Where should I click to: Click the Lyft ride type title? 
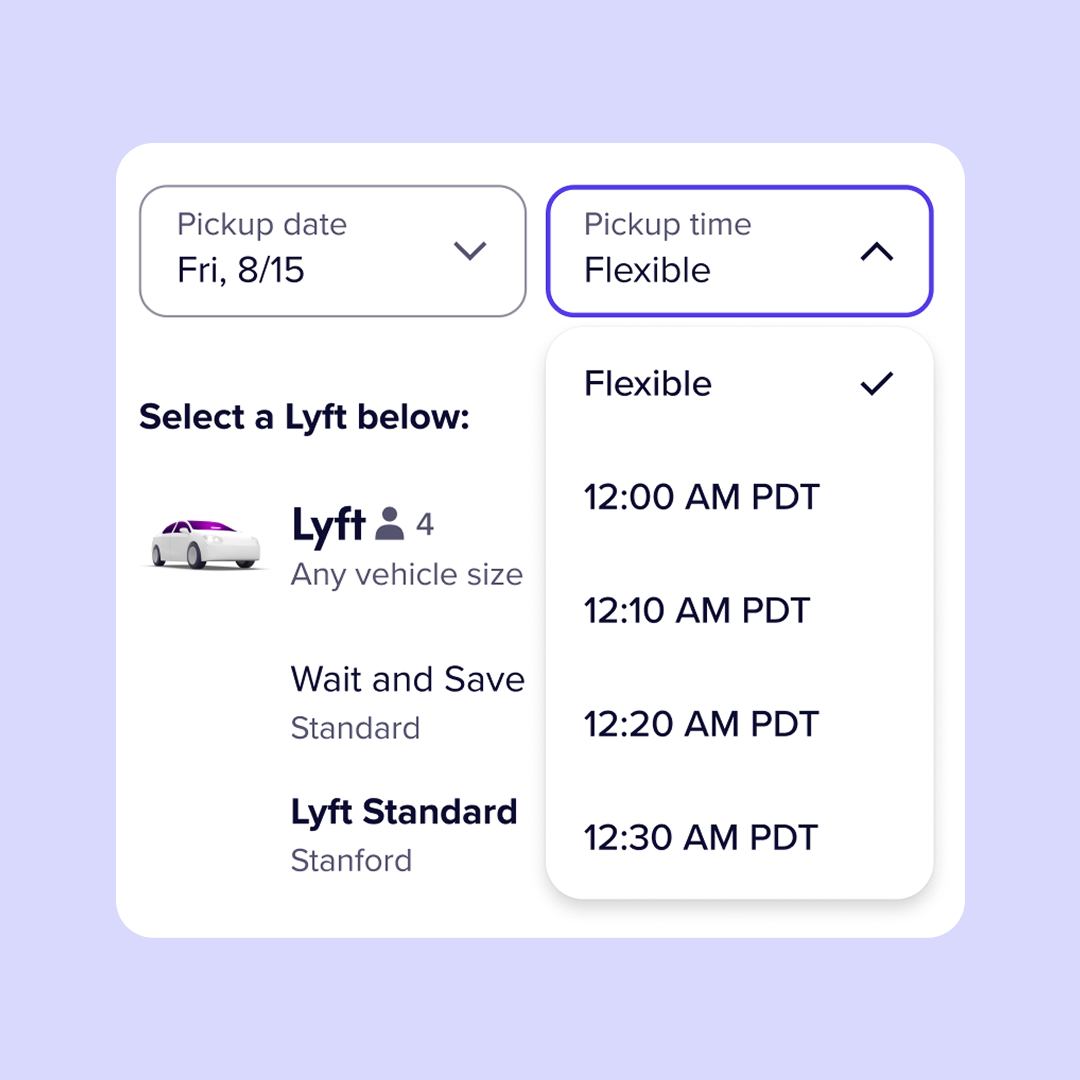point(327,525)
